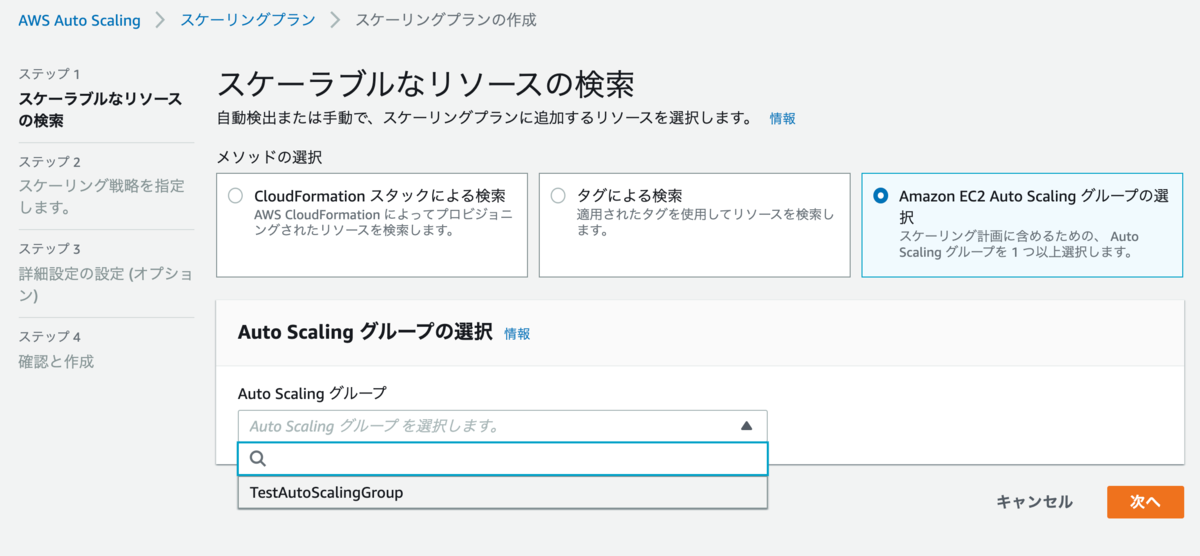Click the 情報 link beside the page description
The image size is (1200, 556).
[x=783, y=118]
